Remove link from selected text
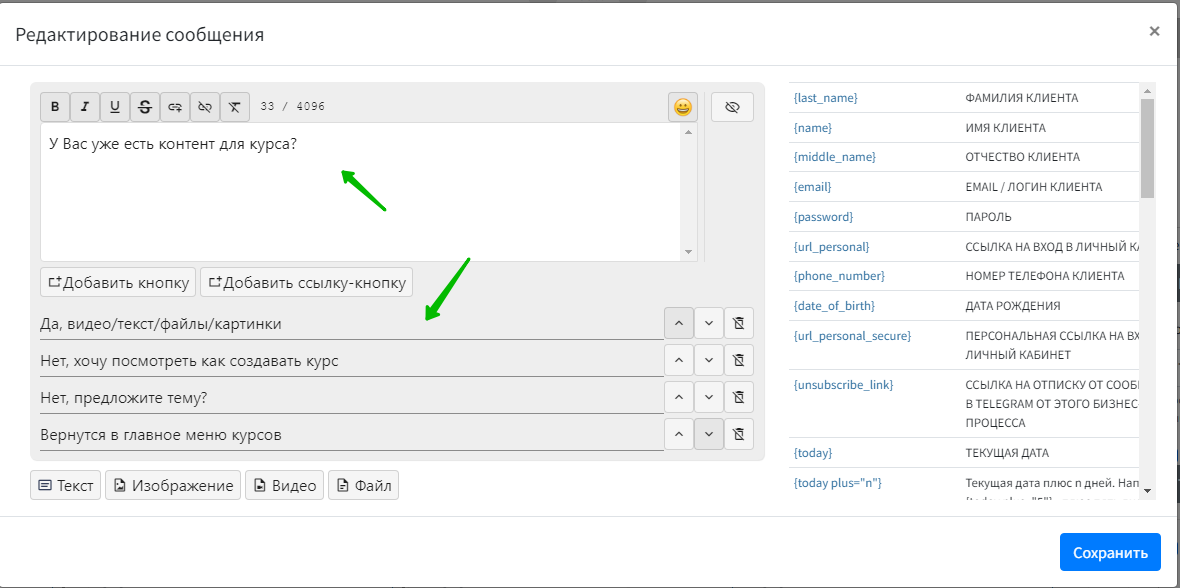This screenshot has width=1180, height=588. click(x=205, y=107)
